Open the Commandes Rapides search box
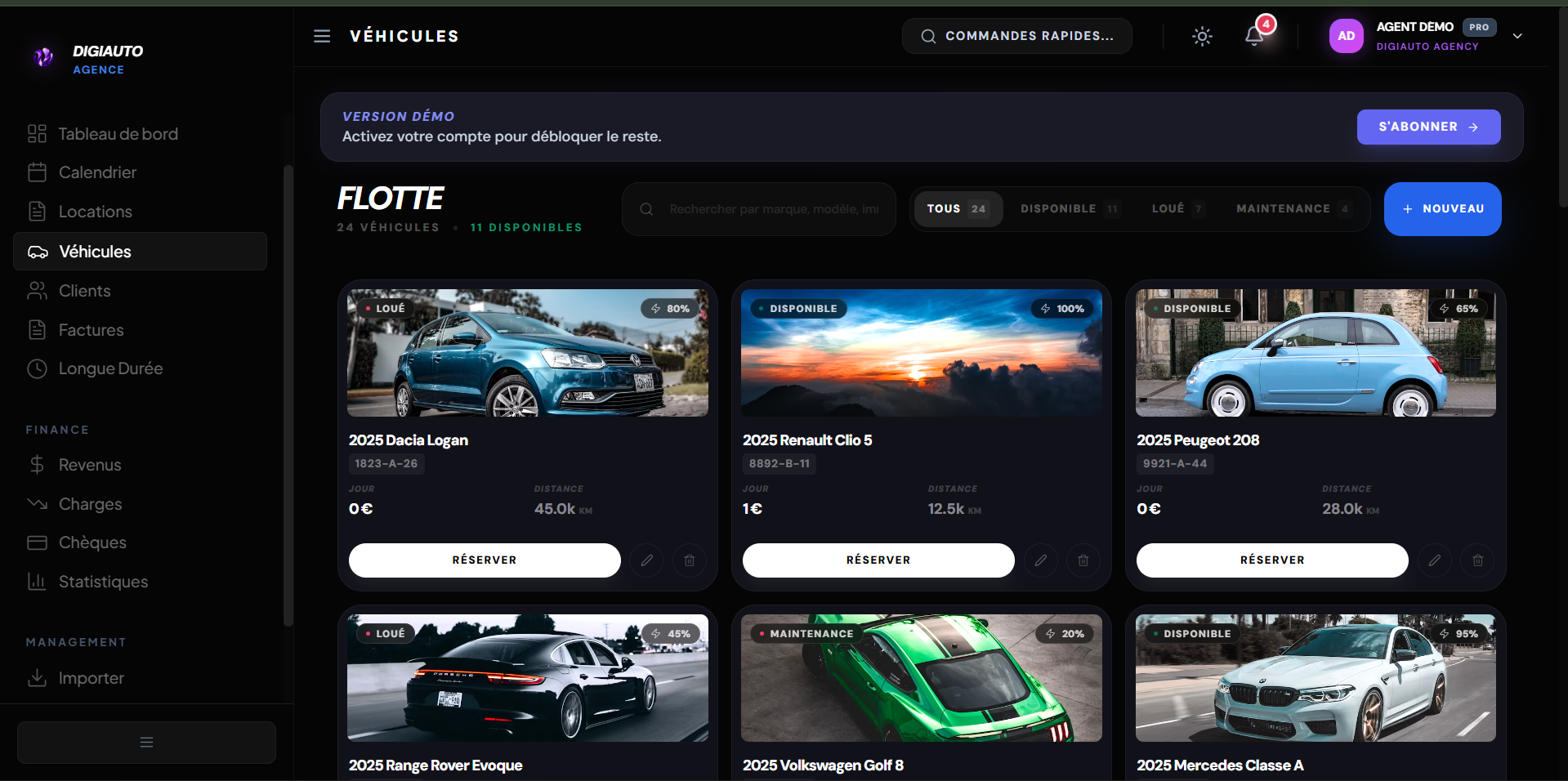Screen dimensions: 1568x781 tap(1016, 36)
